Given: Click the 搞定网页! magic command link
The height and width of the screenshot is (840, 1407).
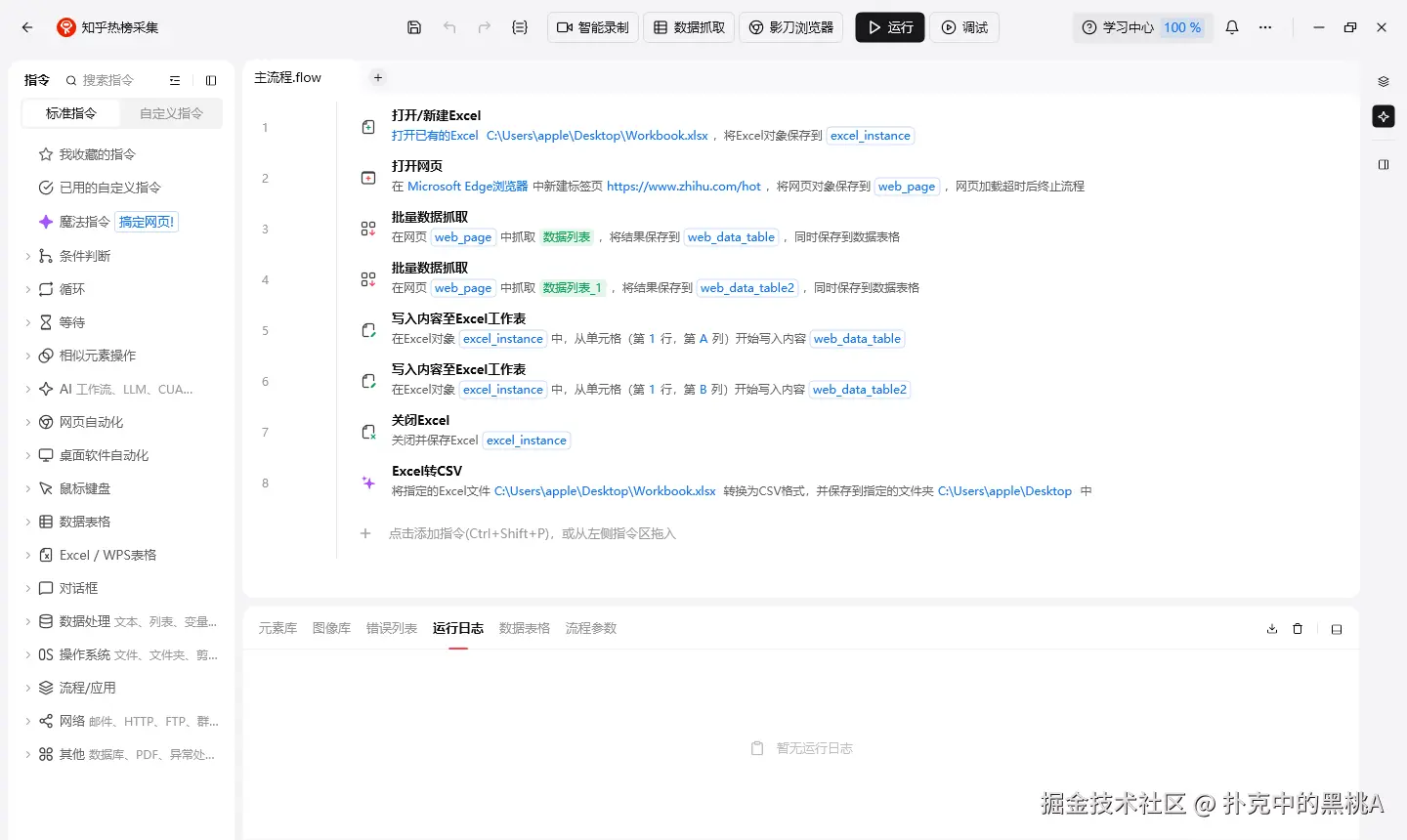Looking at the screenshot, I should (x=147, y=222).
